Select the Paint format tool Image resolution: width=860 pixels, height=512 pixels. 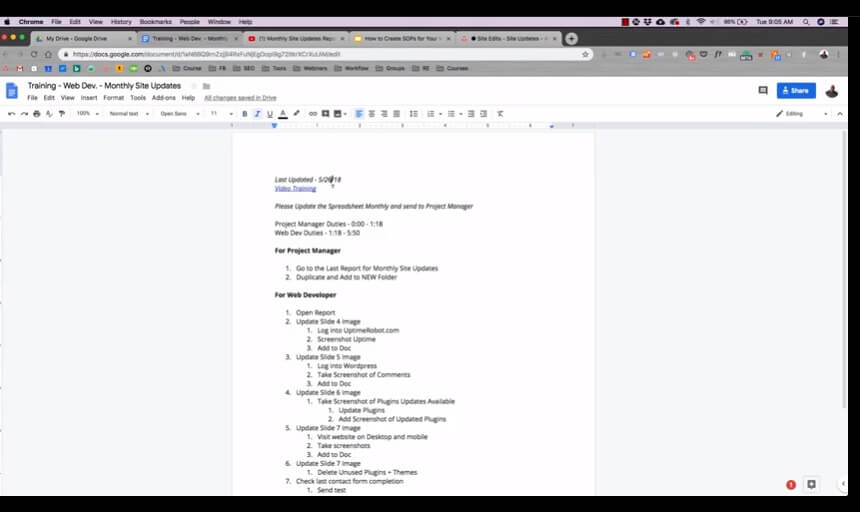point(61,113)
